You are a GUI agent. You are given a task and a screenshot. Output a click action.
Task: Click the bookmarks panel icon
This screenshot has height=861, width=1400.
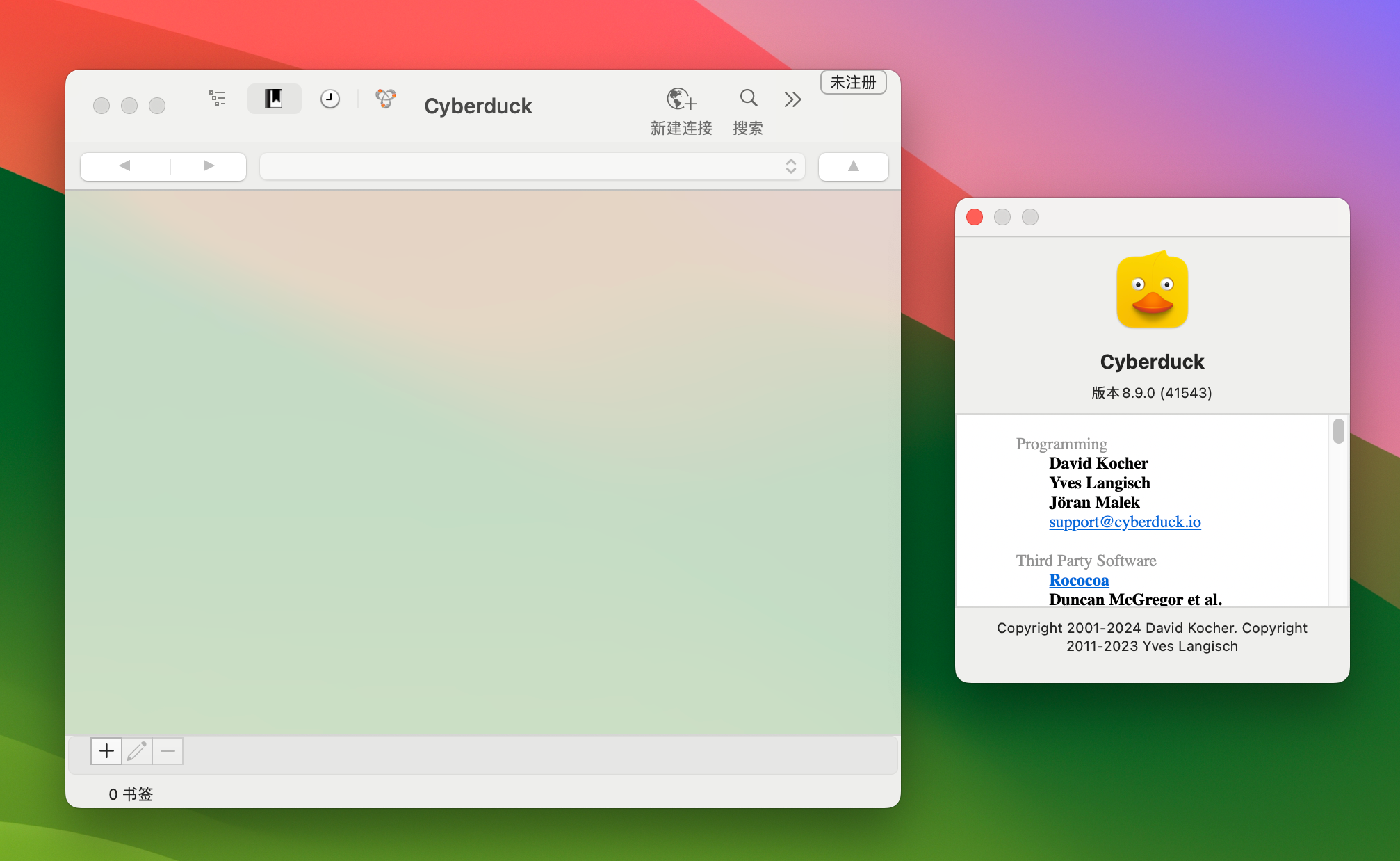click(274, 98)
